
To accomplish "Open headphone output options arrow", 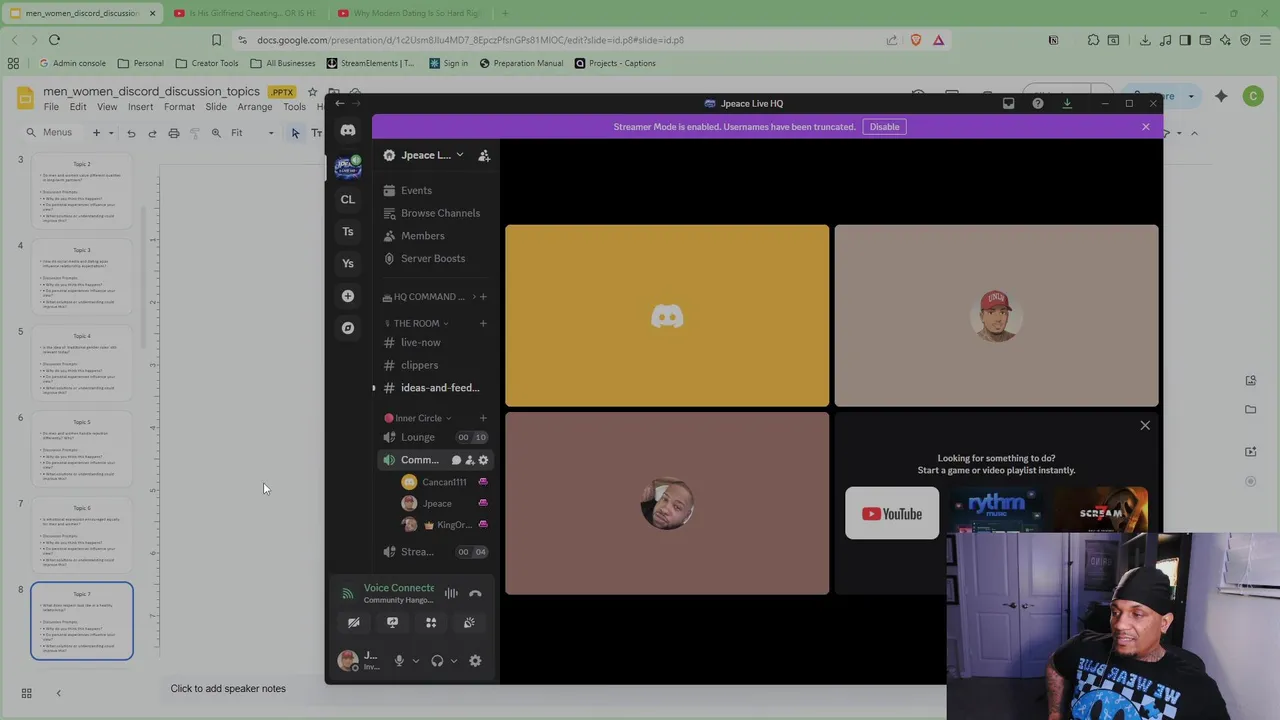I will pyautogui.click(x=454, y=661).
